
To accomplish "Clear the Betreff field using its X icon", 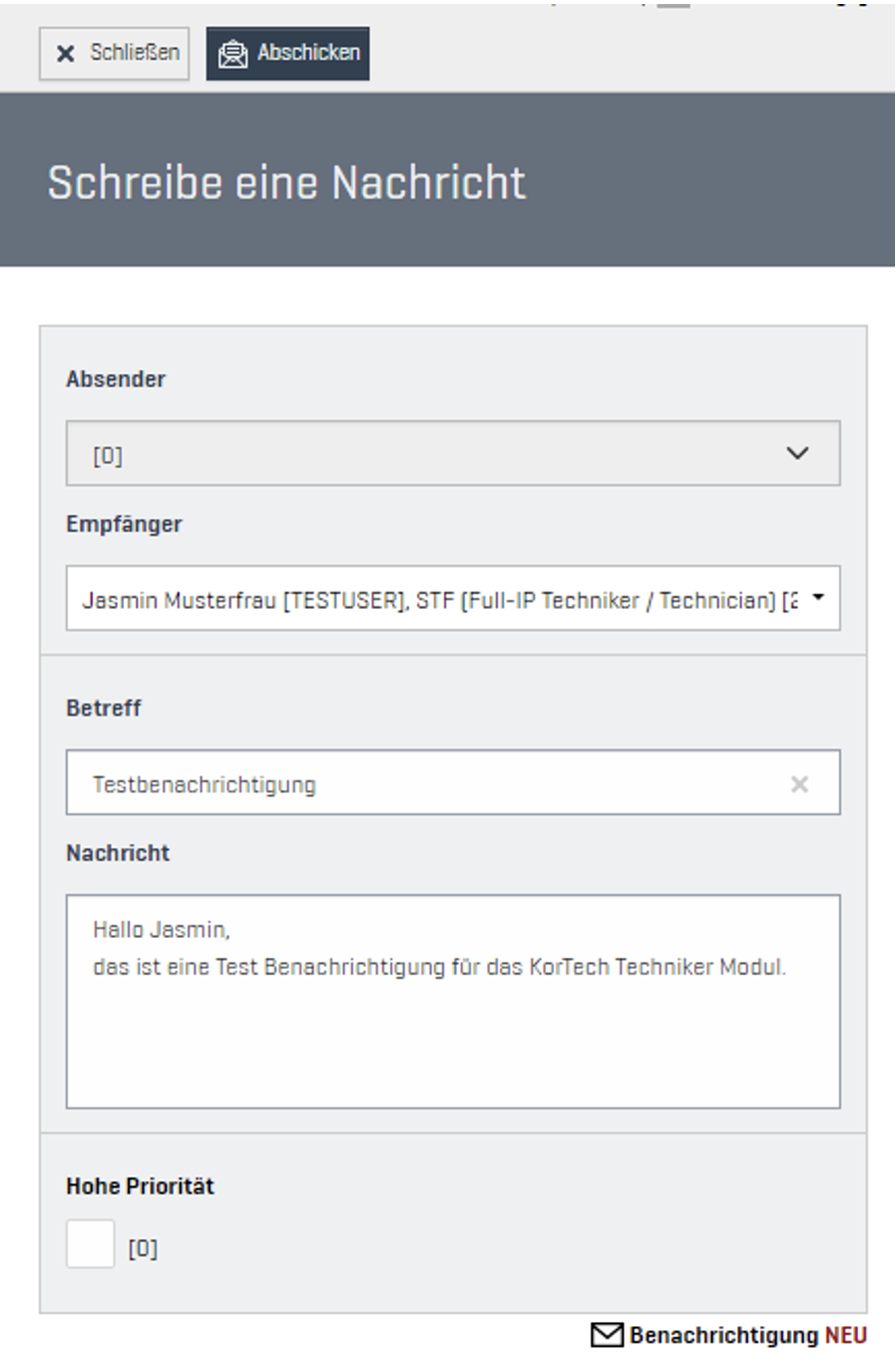I will (799, 784).
